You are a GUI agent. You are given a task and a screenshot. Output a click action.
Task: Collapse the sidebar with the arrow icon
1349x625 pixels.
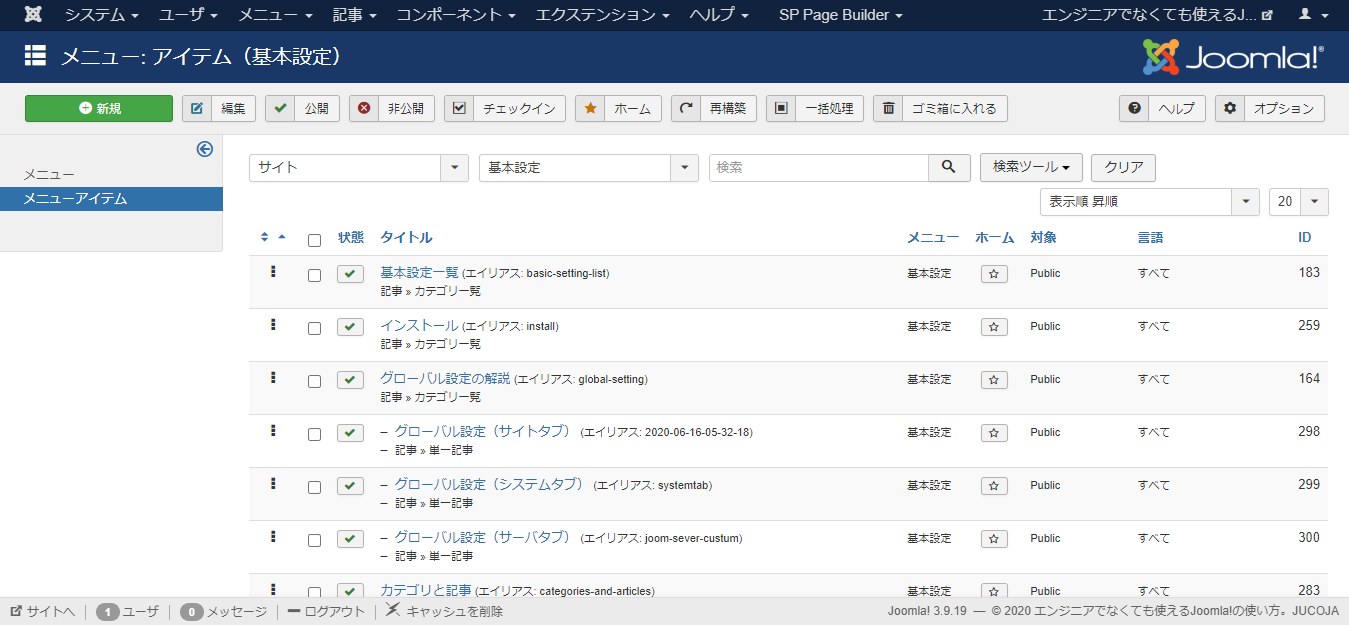coord(204,149)
